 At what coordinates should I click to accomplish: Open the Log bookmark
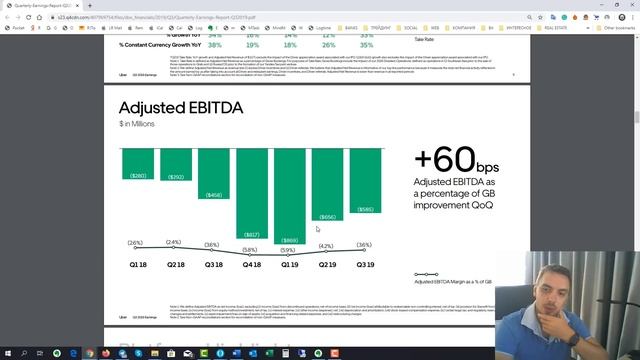[195, 28]
